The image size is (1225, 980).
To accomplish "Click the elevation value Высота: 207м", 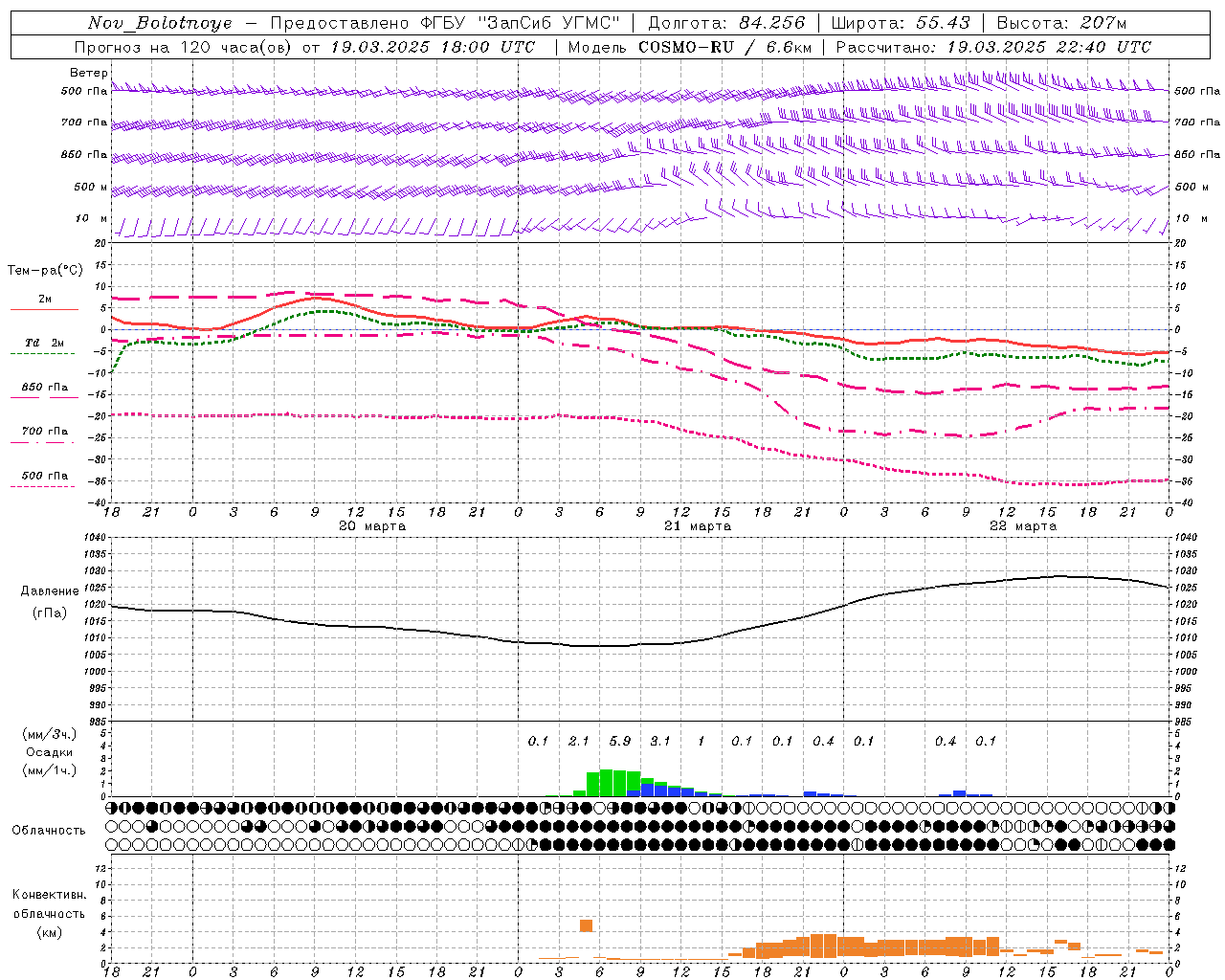I will click(1061, 23).
